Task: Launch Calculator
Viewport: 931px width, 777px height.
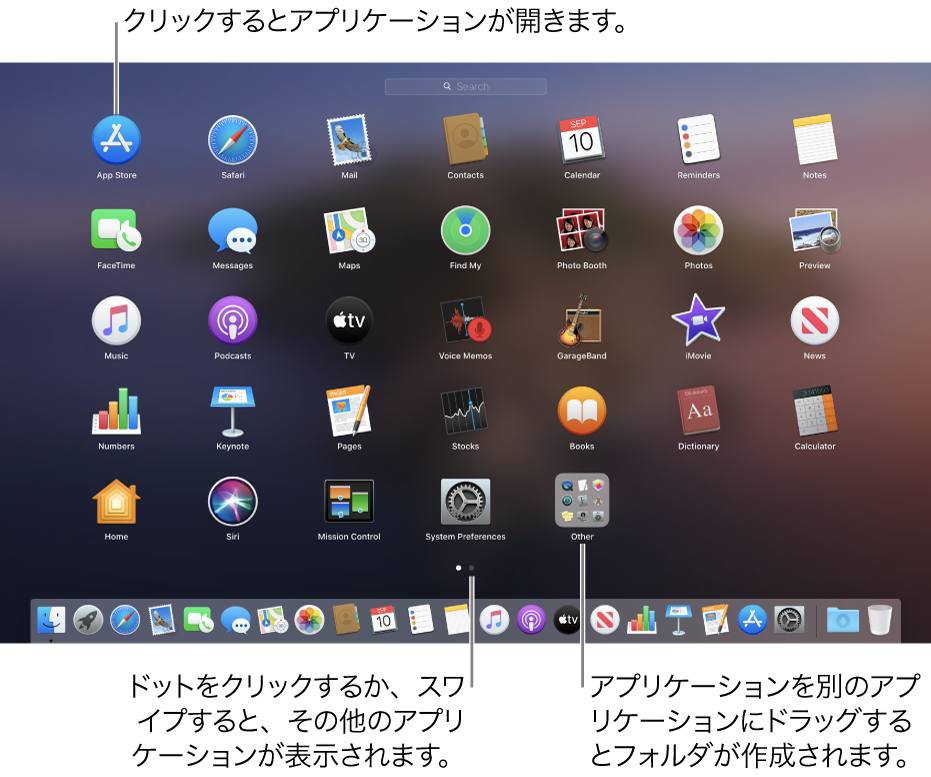Action: [815, 411]
